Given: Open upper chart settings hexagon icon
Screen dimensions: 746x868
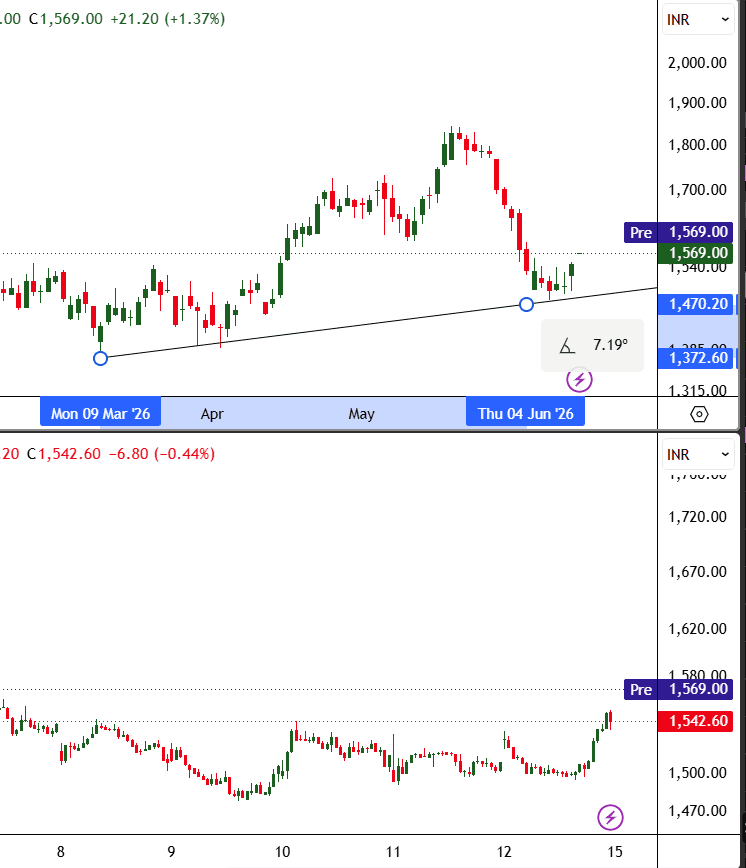Looking at the screenshot, I should [699, 414].
